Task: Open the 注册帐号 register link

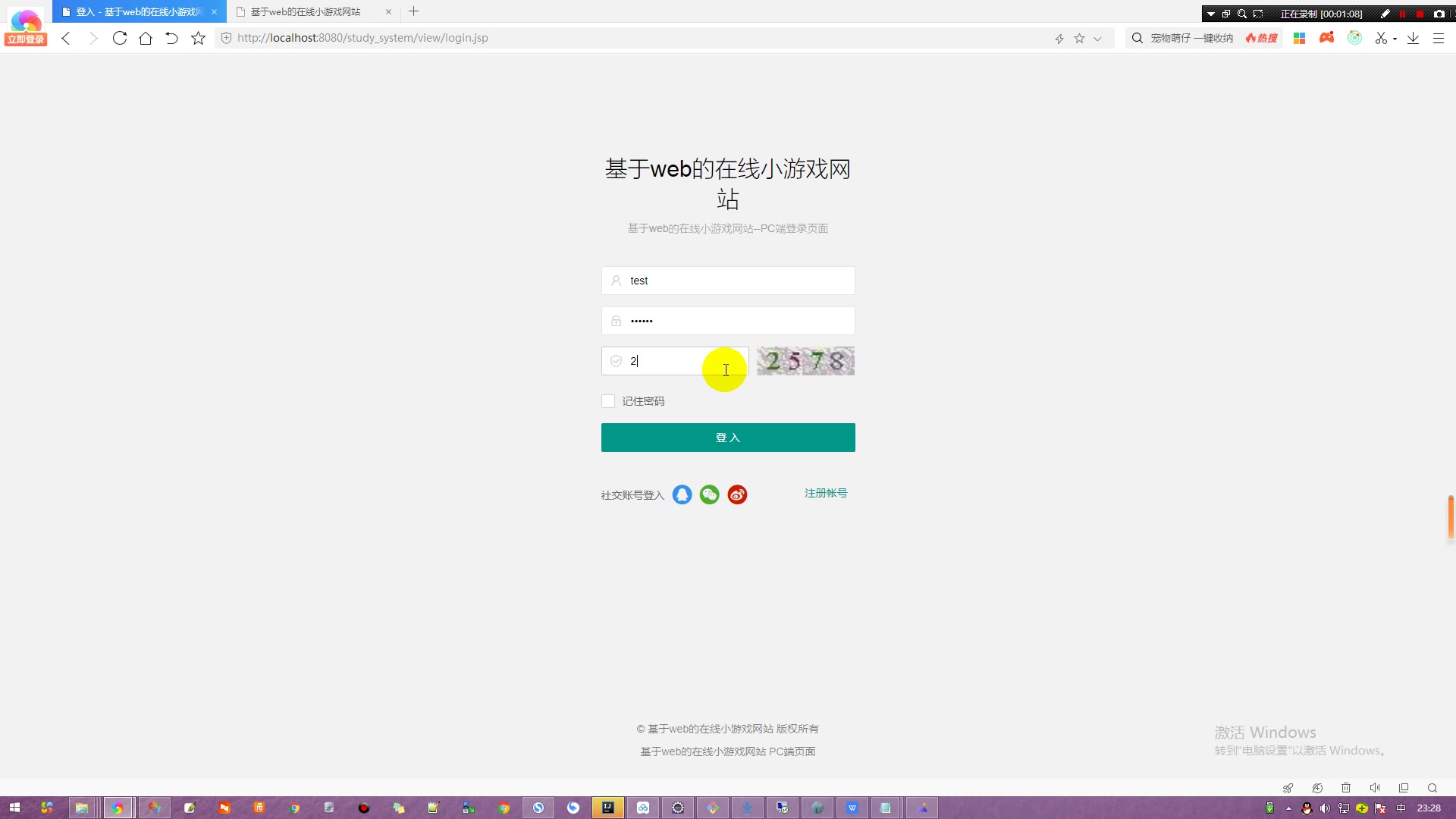Action: tap(826, 493)
